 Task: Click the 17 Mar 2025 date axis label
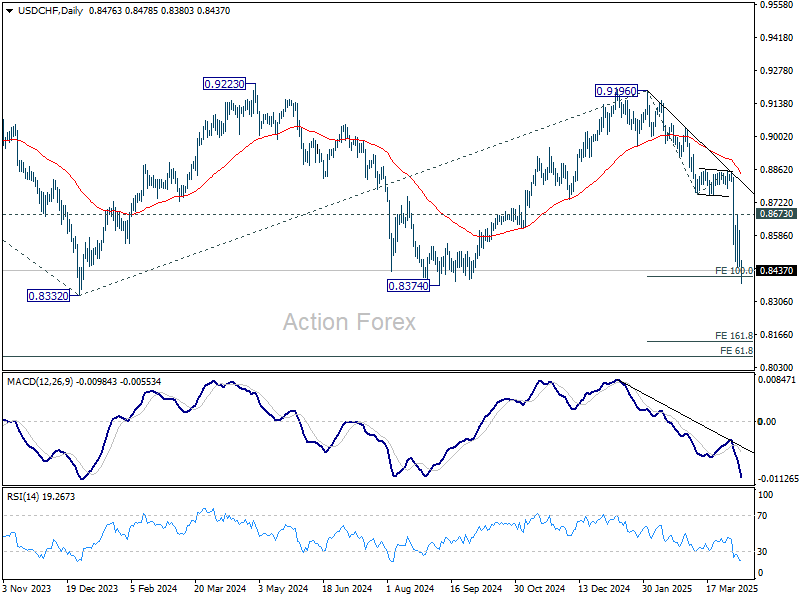[x=732, y=588]
